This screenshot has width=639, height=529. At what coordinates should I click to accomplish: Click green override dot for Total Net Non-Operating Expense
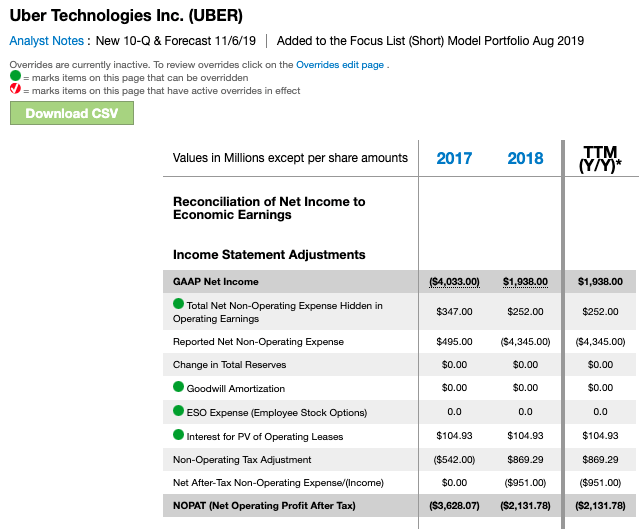point(178,304)
